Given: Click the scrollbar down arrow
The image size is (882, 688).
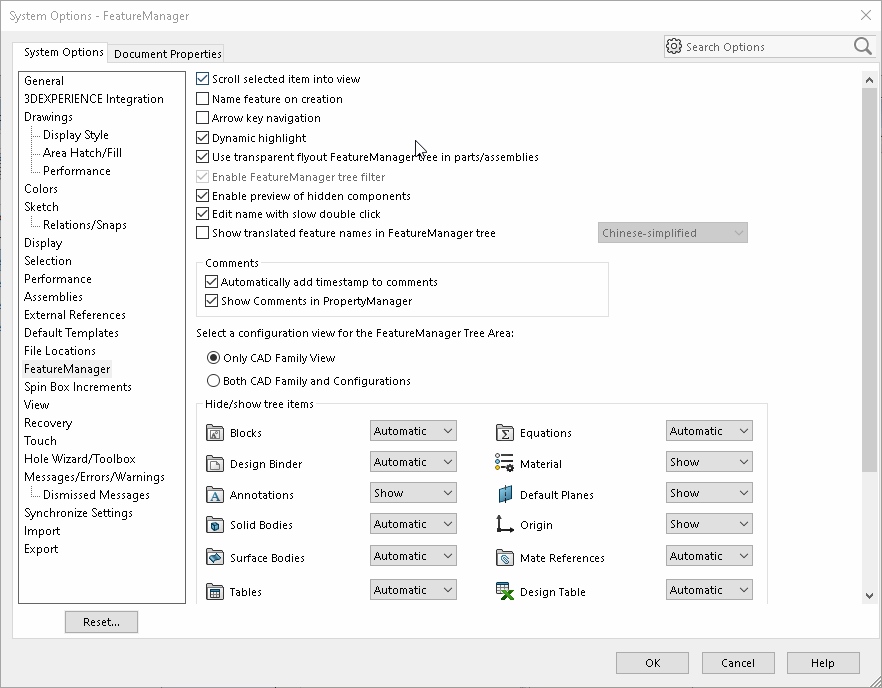Looking at the screenshot, I should coord(870,595).
